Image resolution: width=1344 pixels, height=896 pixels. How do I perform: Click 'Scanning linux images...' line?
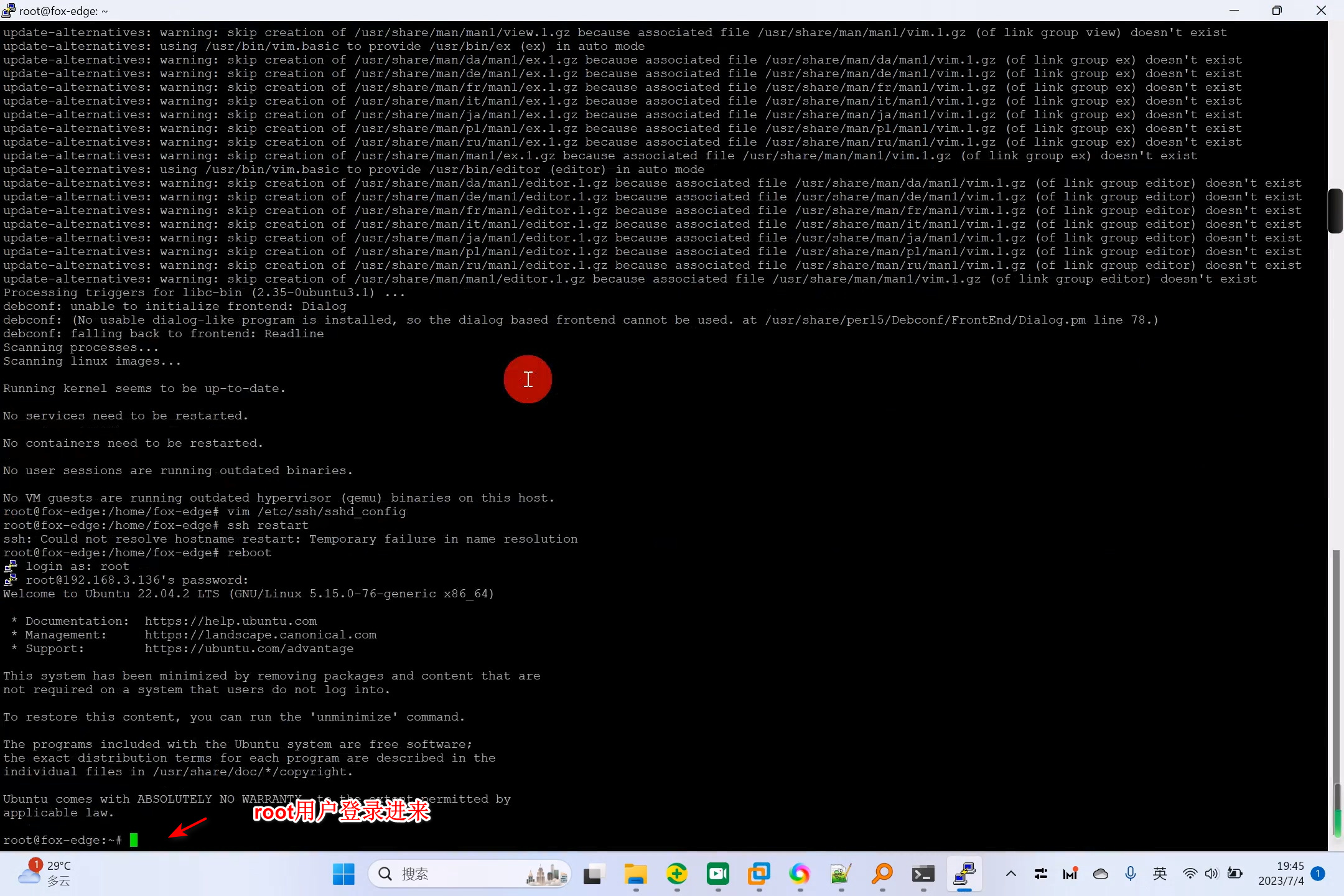point(92,361)
